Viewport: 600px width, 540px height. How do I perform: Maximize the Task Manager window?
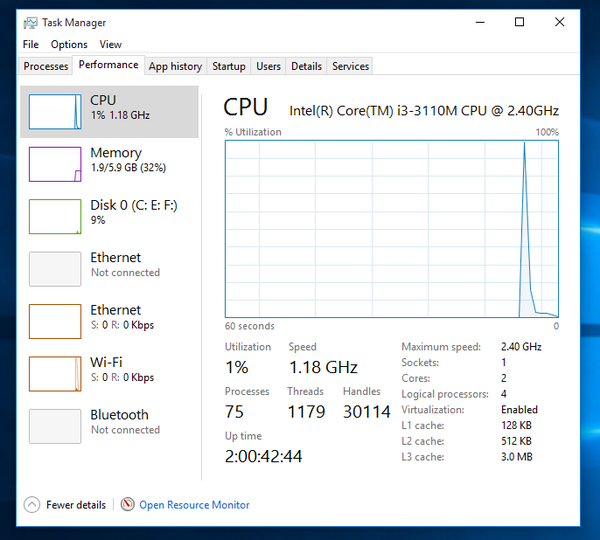tap(519, 22)
